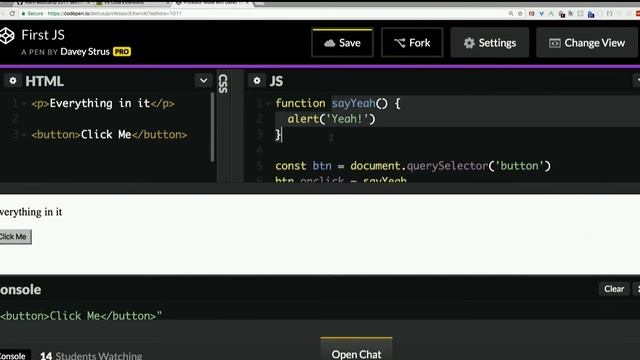
Task: Expand the HTML panel dropdown chevron
Action: click(x=204, y=81)
